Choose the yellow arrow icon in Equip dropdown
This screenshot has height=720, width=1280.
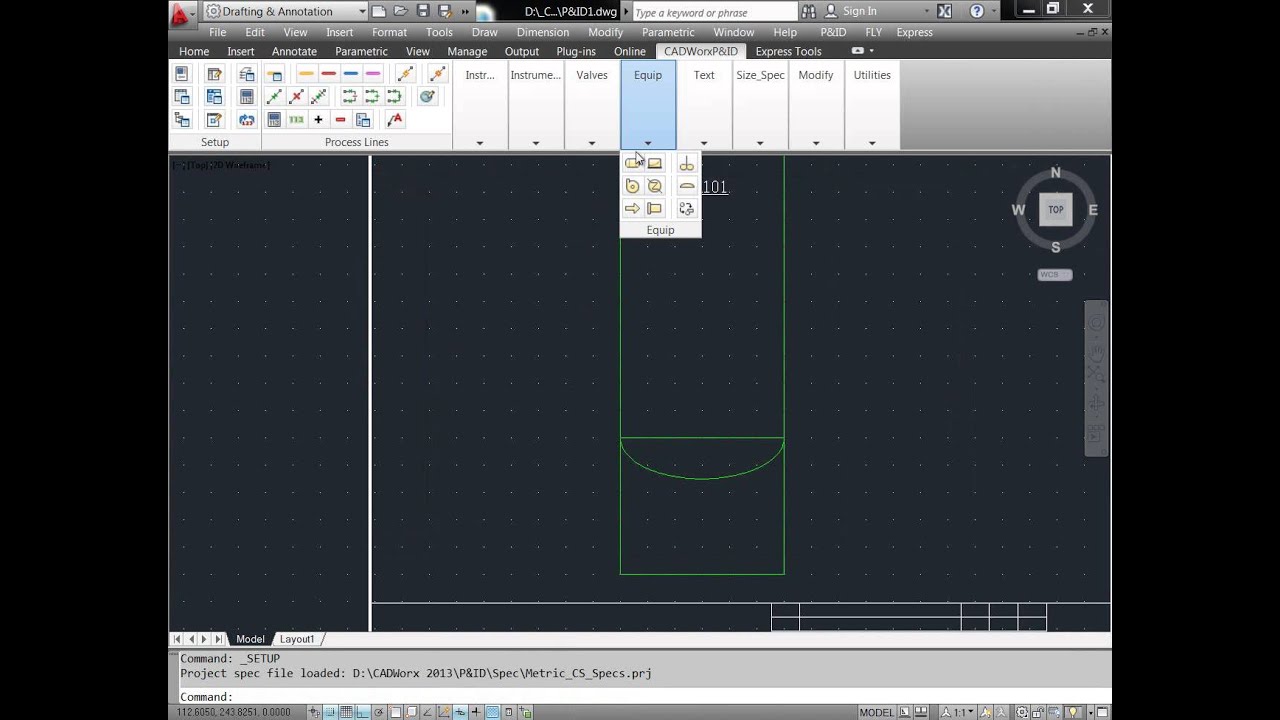[x=632, y=209]
